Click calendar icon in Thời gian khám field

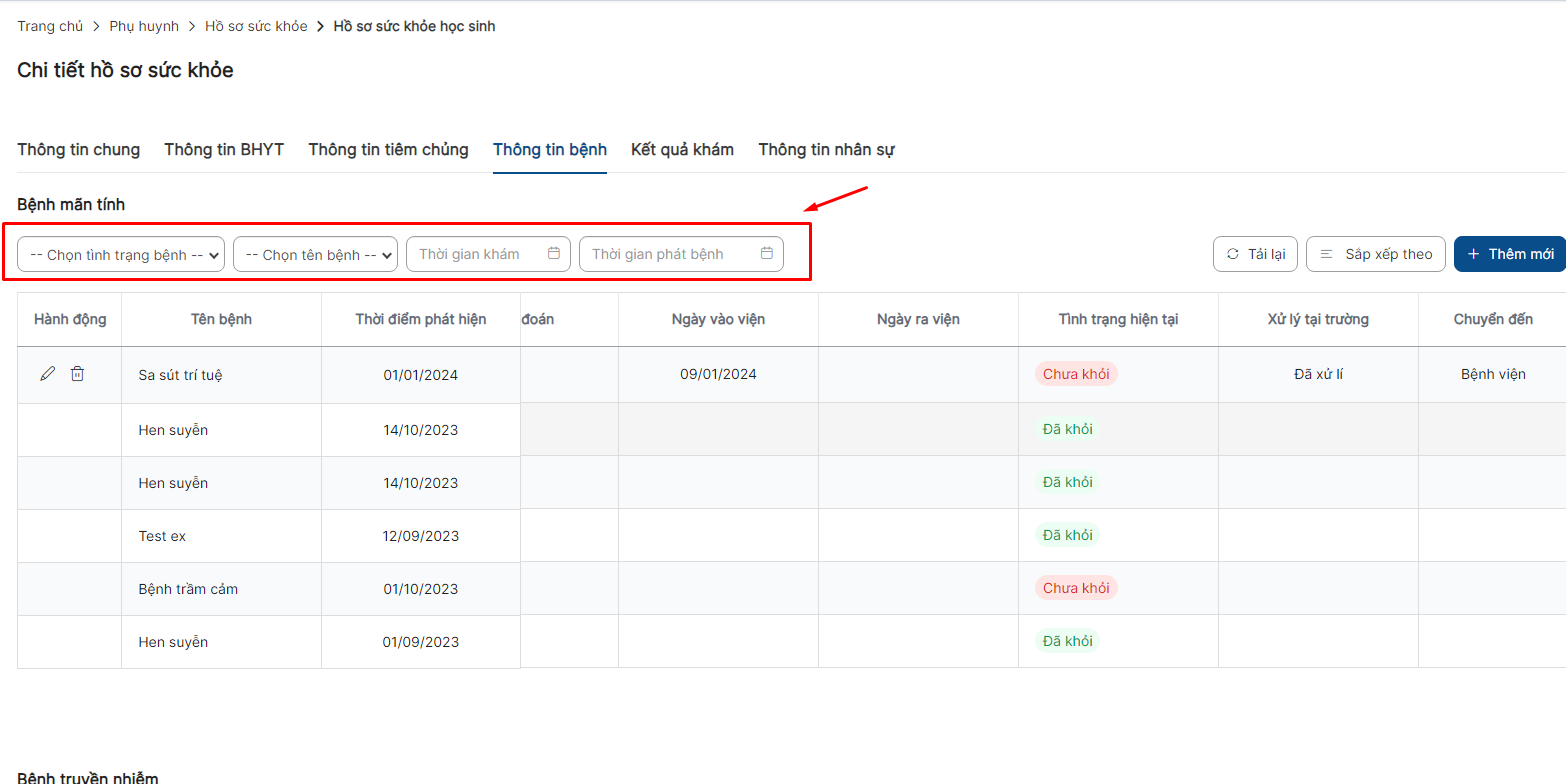[554, 254]
